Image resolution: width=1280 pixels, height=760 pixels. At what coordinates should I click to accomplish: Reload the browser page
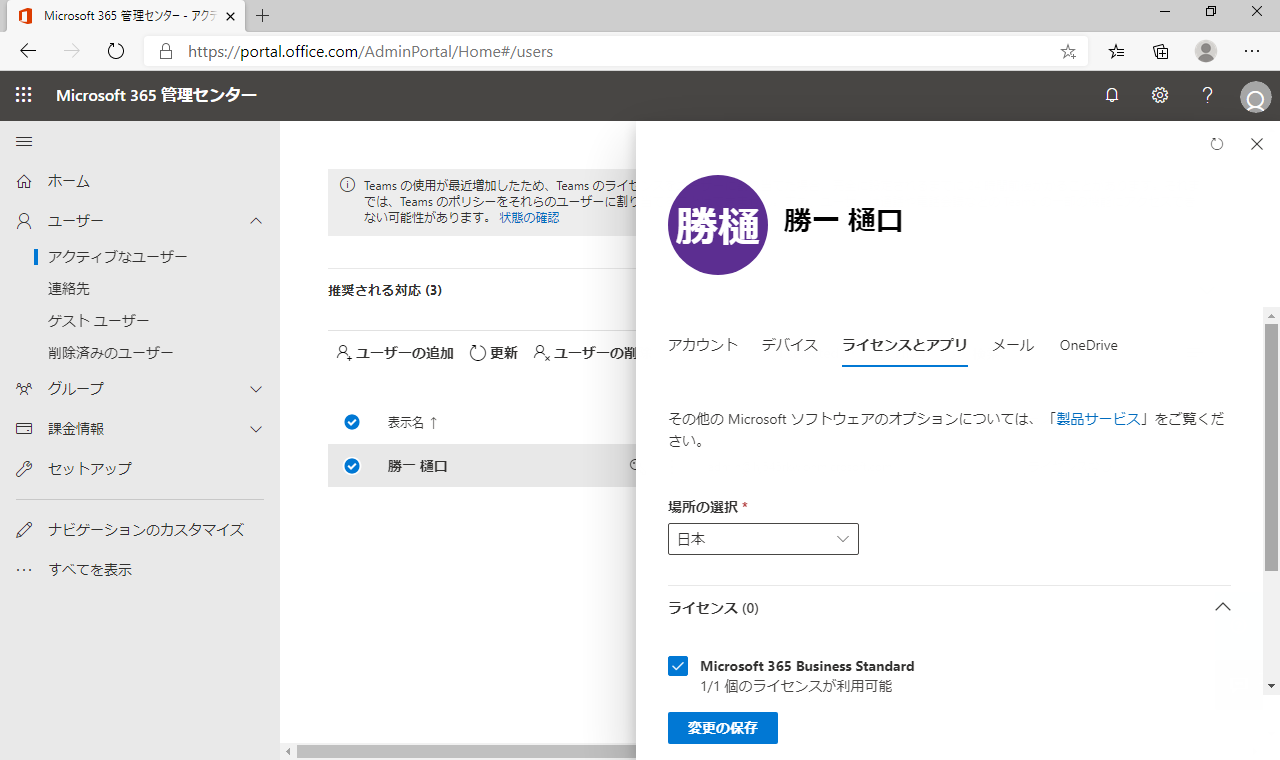point(115,51)
